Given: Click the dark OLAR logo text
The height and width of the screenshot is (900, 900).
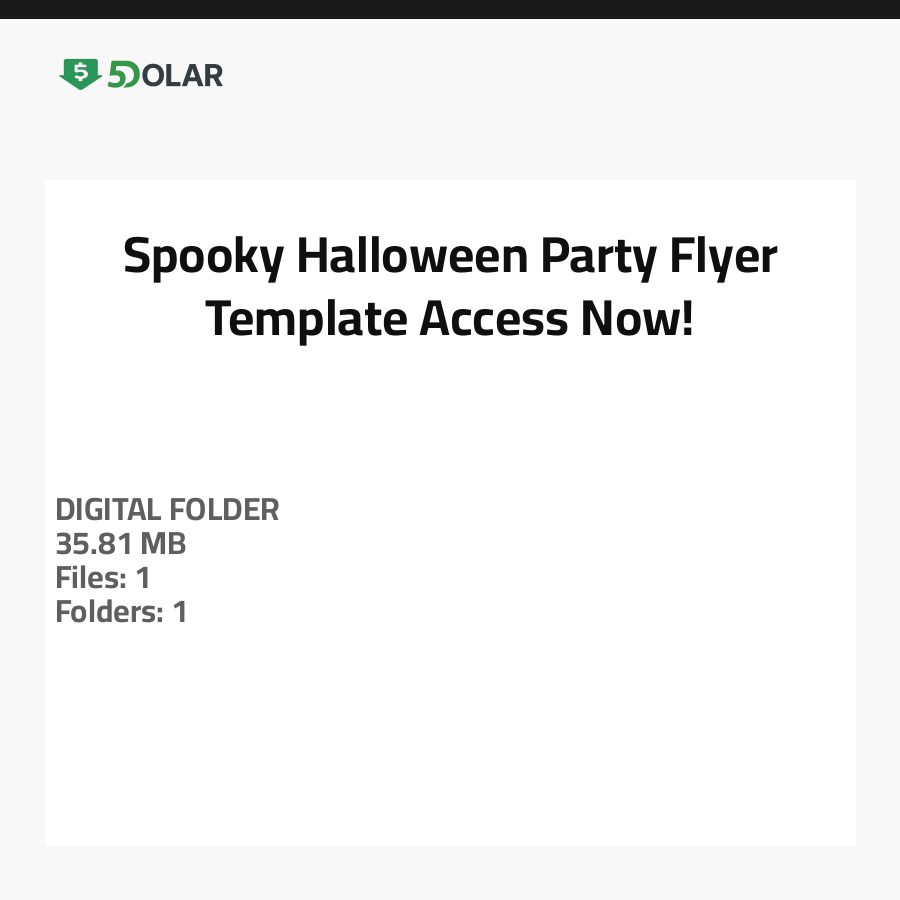Looking at the screenshot, I should click(x=182, y=75).
